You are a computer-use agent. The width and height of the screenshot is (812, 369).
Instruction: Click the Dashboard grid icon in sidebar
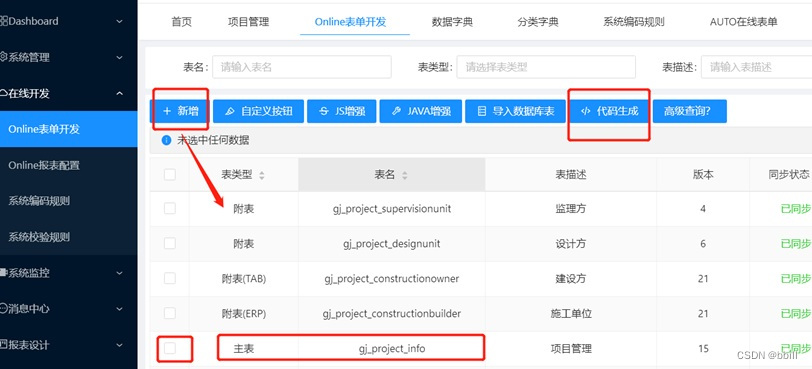click(x=4, y=21)
